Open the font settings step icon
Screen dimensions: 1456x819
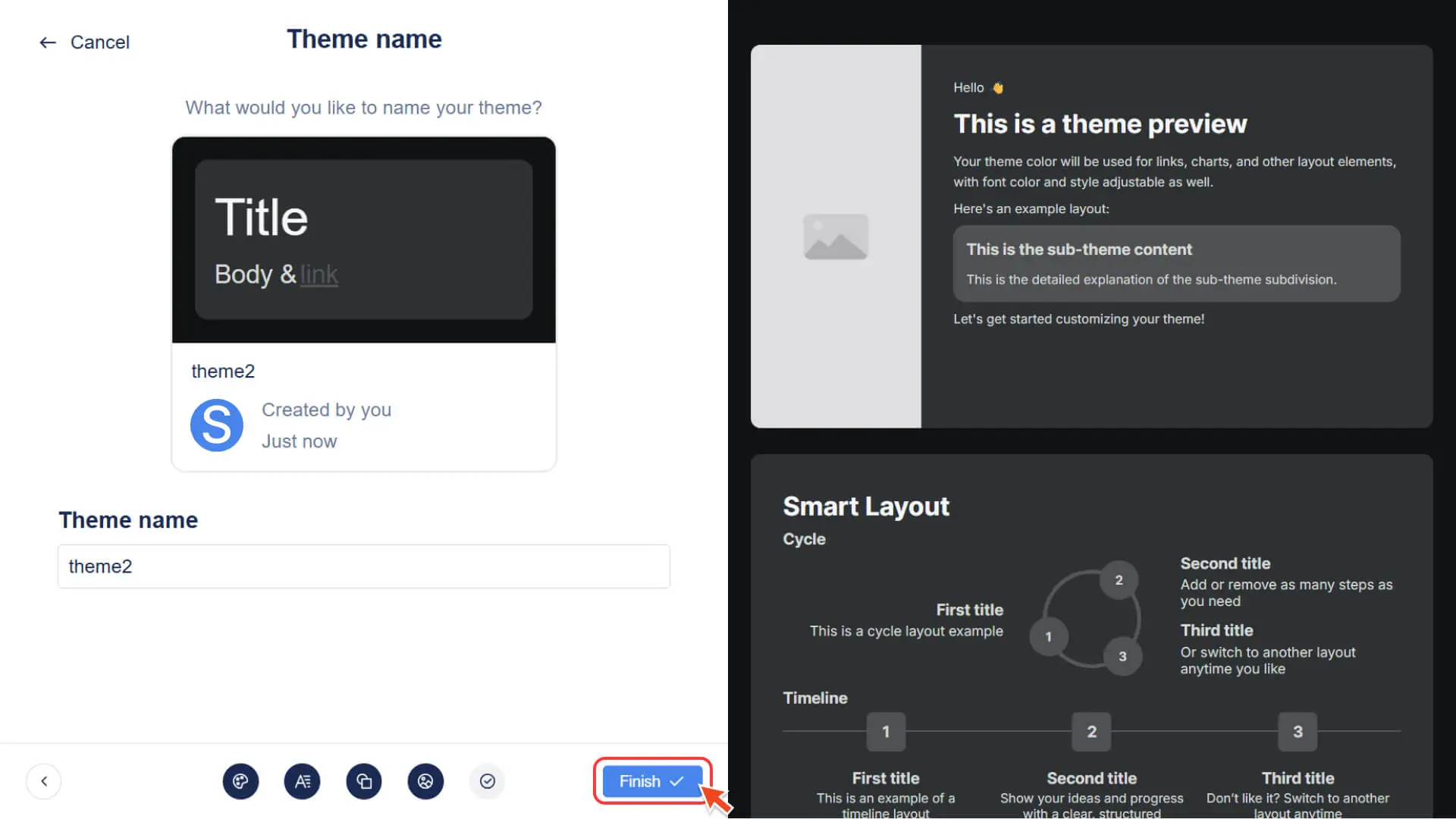click(302, 781)
